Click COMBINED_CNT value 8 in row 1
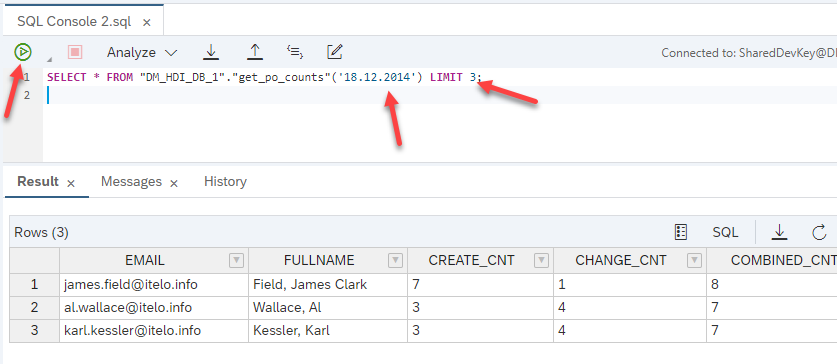Viewport: 837px width, 364px height. (772, 284)
